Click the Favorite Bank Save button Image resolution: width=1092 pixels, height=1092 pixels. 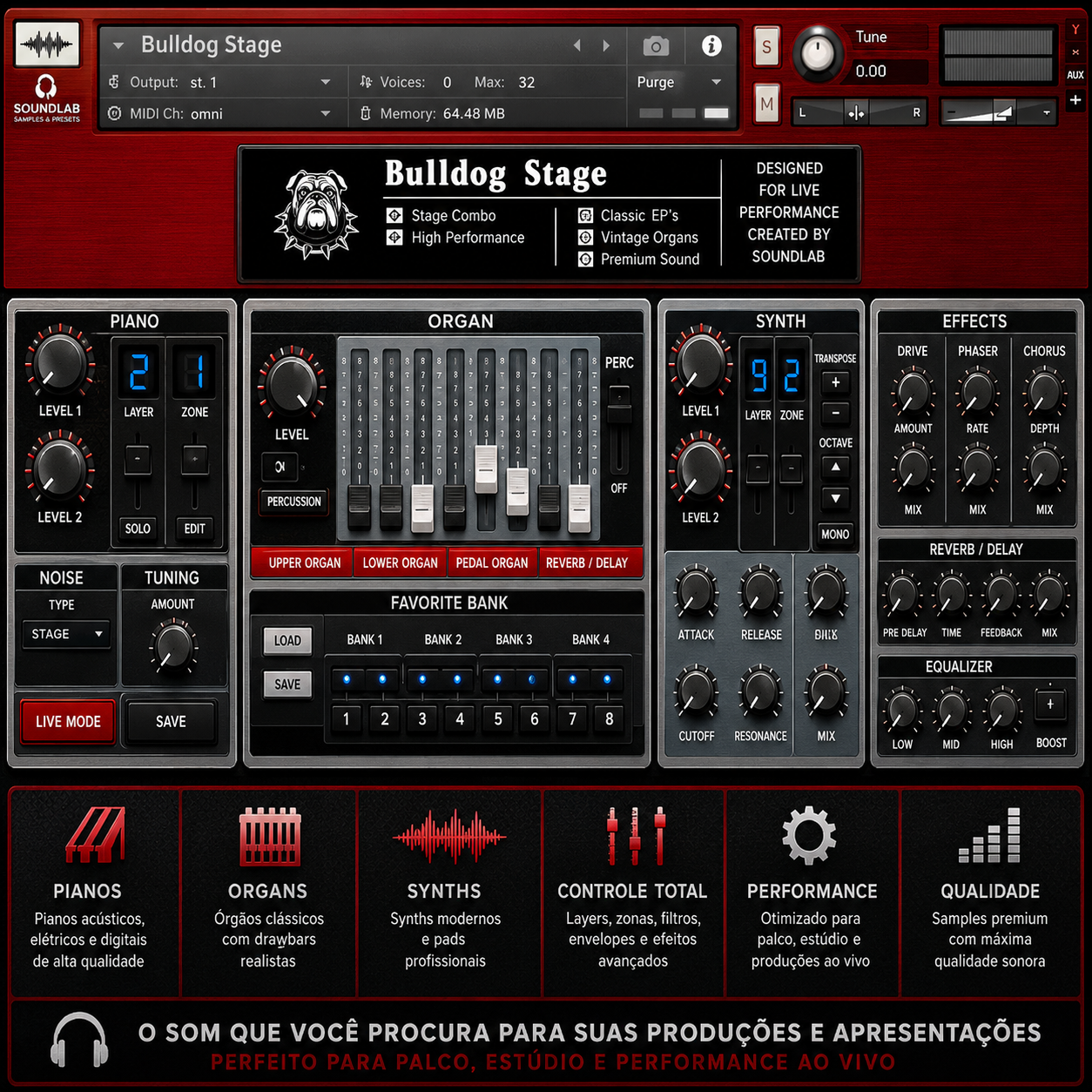[287, 684]
